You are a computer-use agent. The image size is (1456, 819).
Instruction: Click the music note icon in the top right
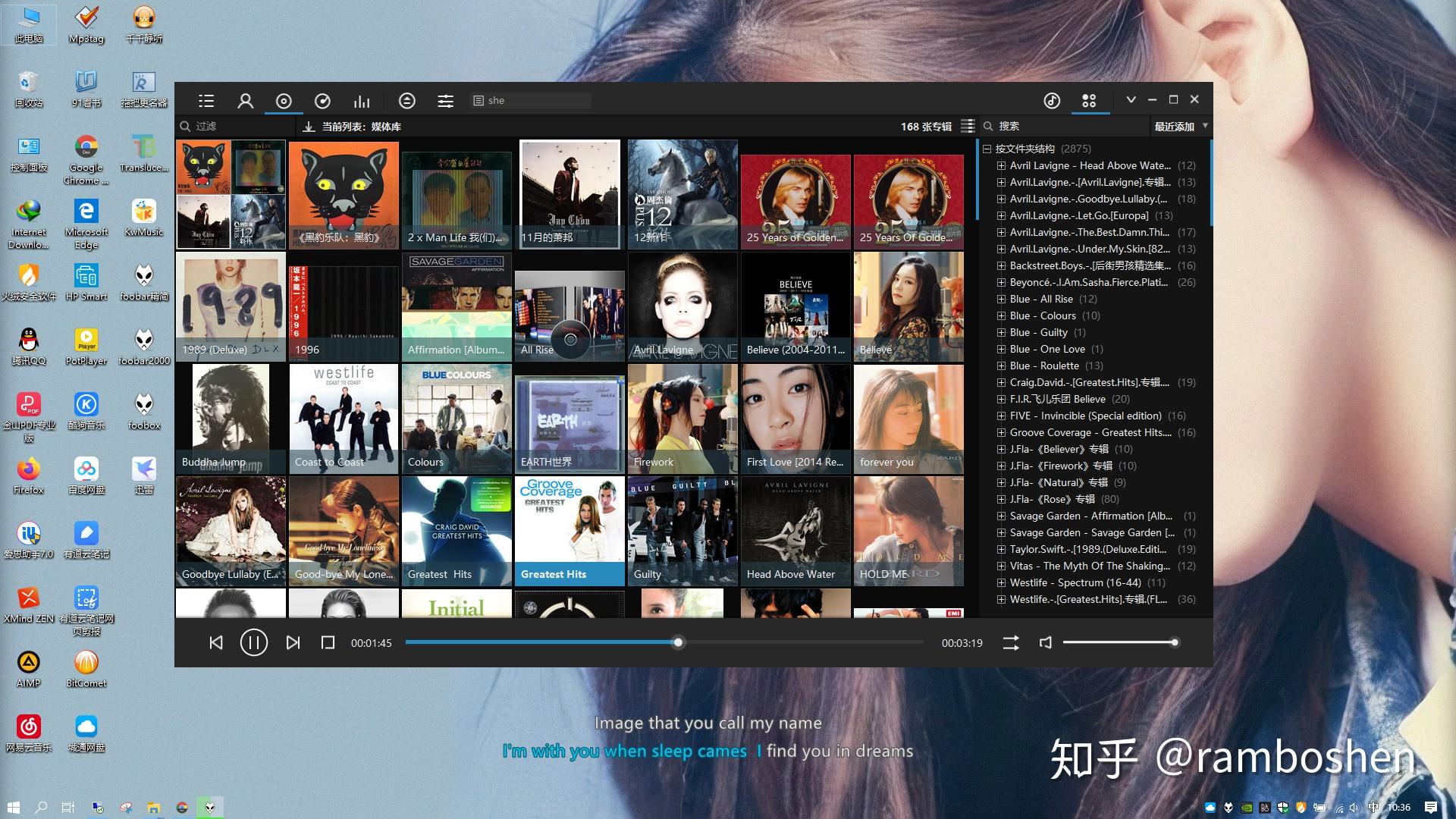[1052, 100]
